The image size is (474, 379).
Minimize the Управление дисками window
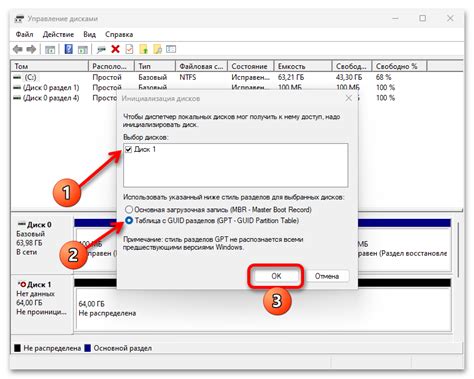pos(395,19)
